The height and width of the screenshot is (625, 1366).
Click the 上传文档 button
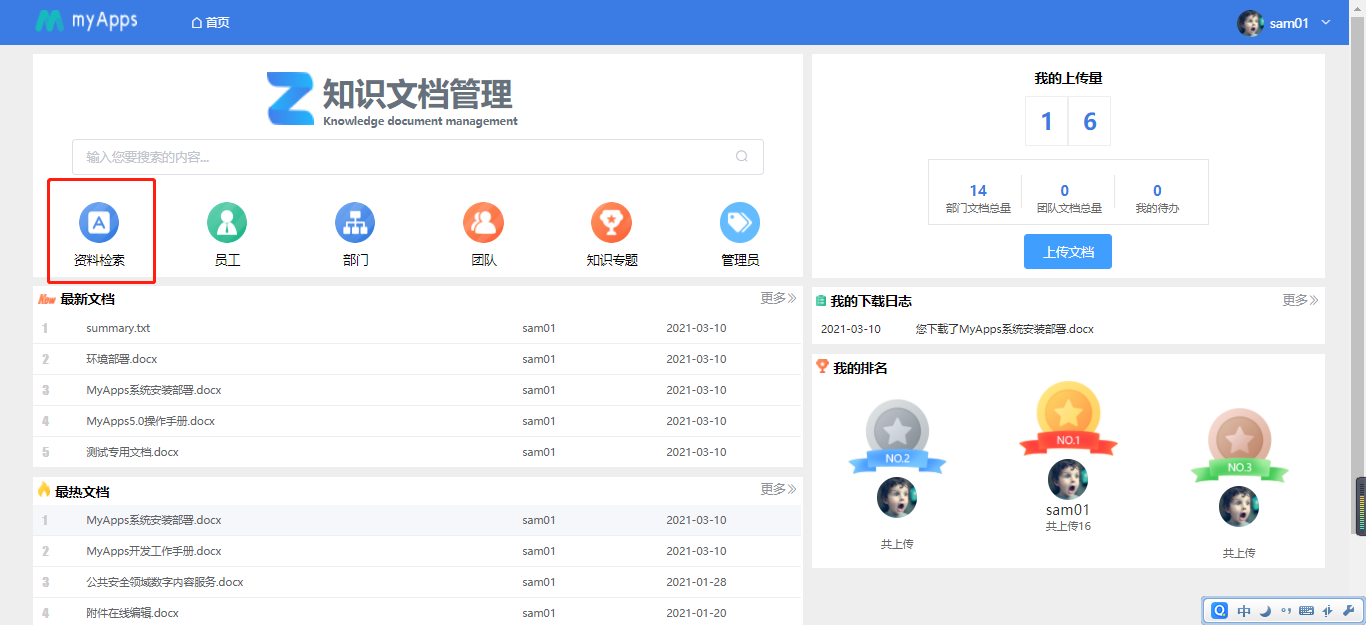click(x=1068, y=252)
